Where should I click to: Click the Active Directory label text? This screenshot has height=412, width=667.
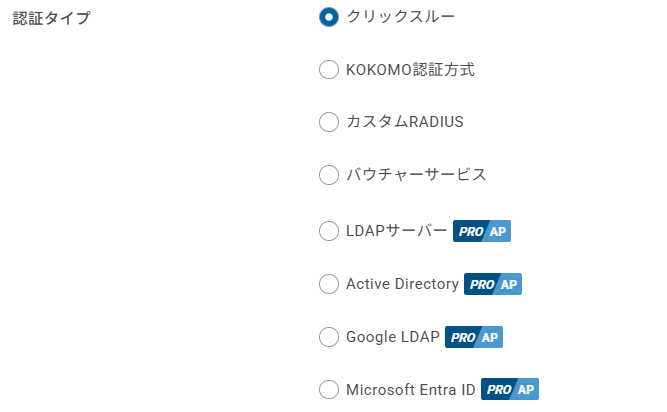pos(402,284)
